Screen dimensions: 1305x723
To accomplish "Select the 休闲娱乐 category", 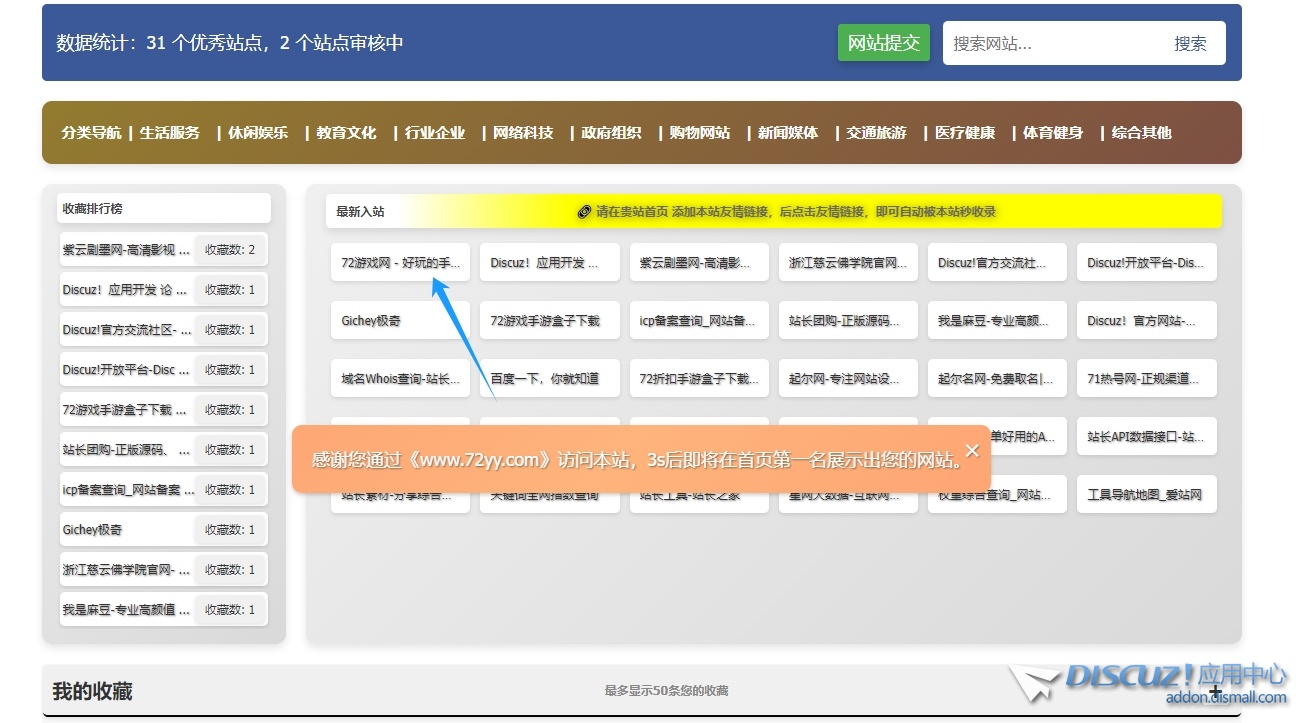I will [x=258, y=133].
